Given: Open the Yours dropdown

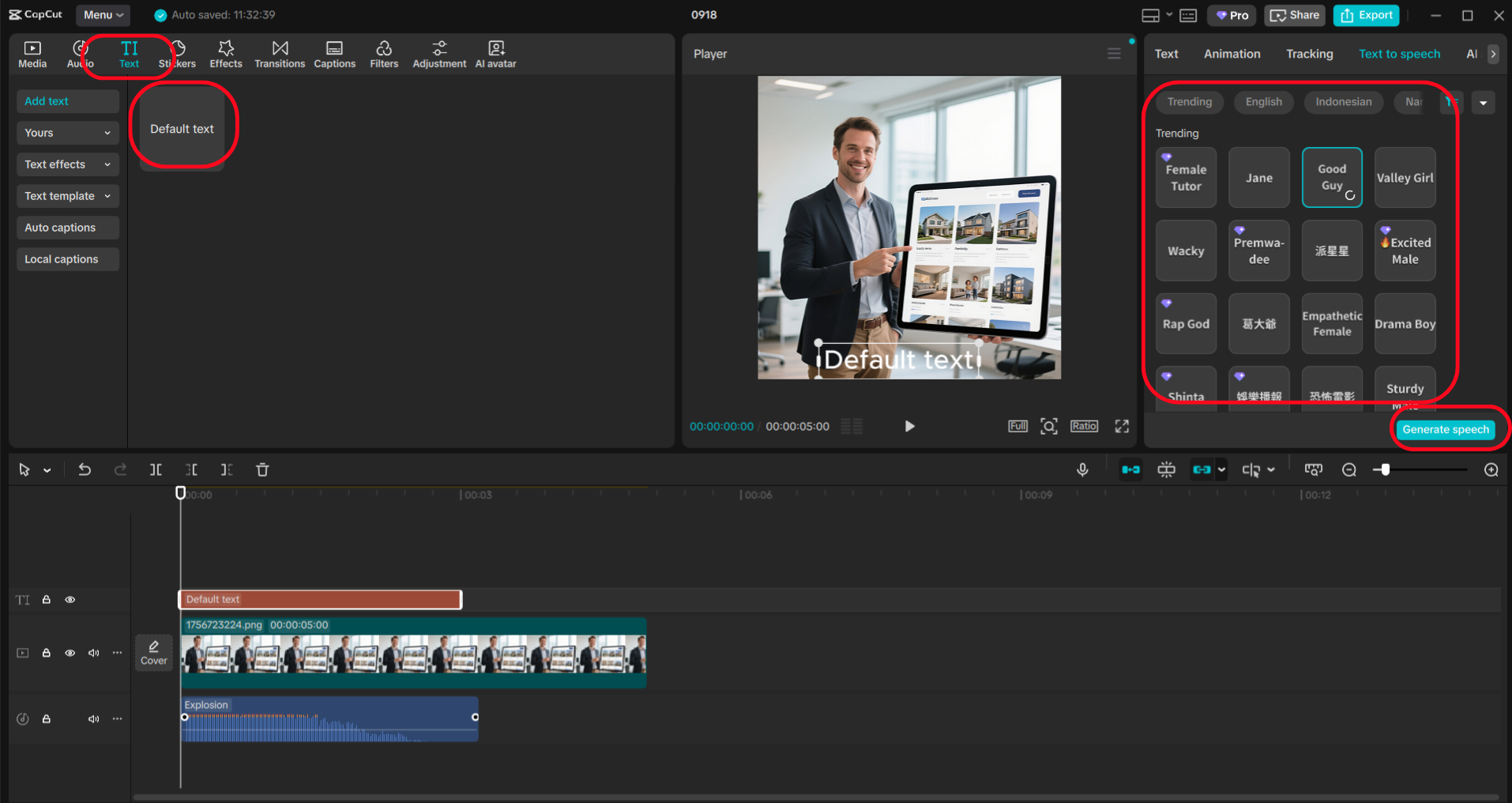Looking at the screenshot, I should [x=67, y=132].
